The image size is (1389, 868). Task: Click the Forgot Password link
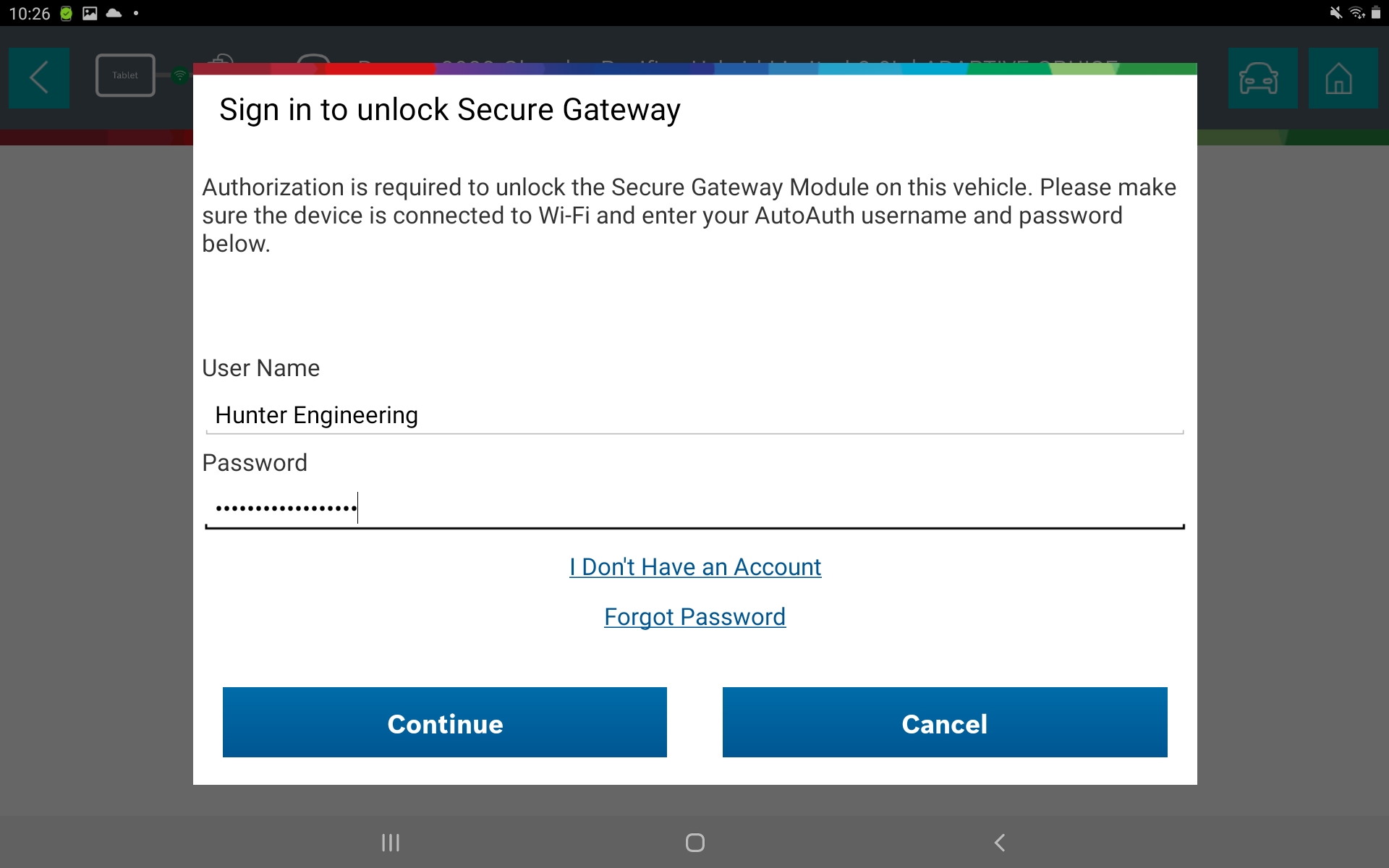694,617
